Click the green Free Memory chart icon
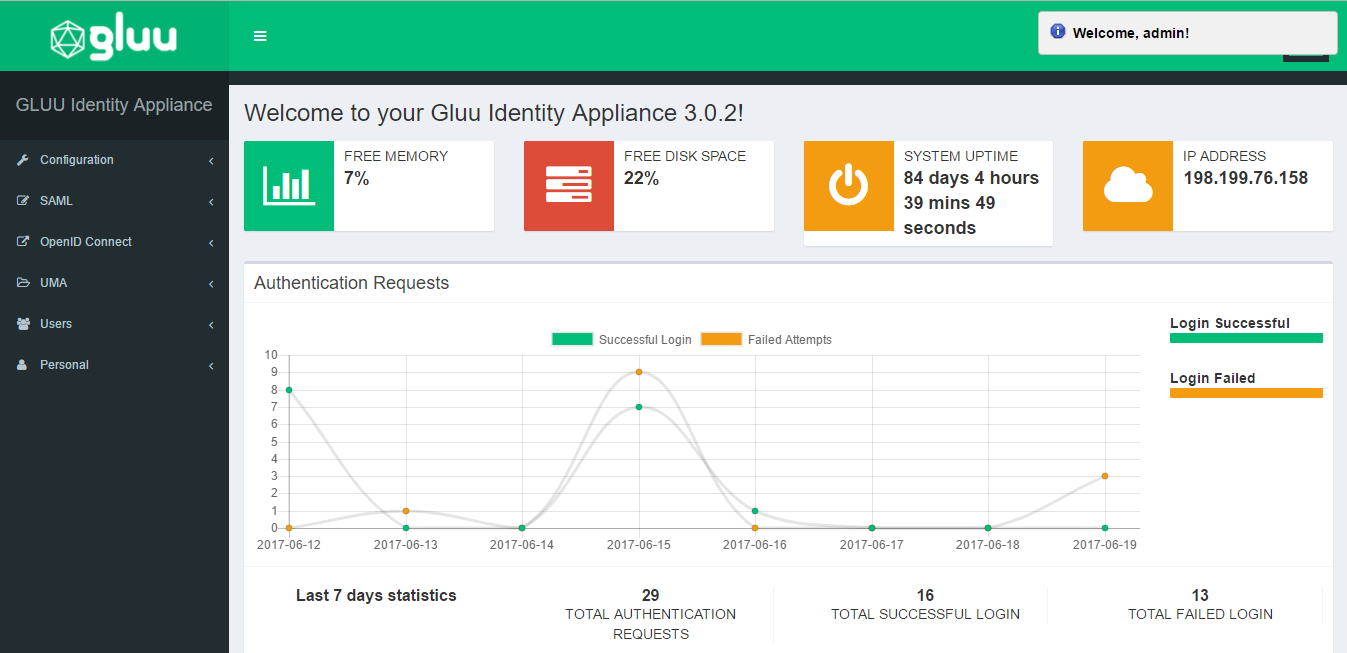 (x=289, y=186)
